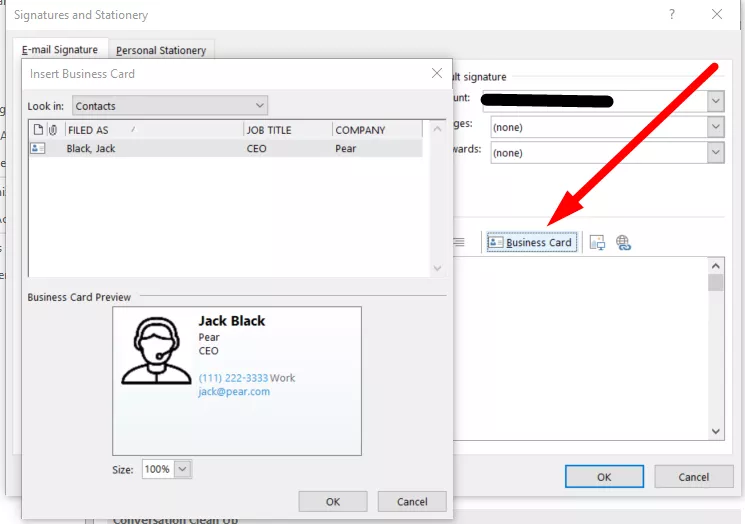Click the Business Card toolbar button
The image size is (745, 524).
(530, 242)
